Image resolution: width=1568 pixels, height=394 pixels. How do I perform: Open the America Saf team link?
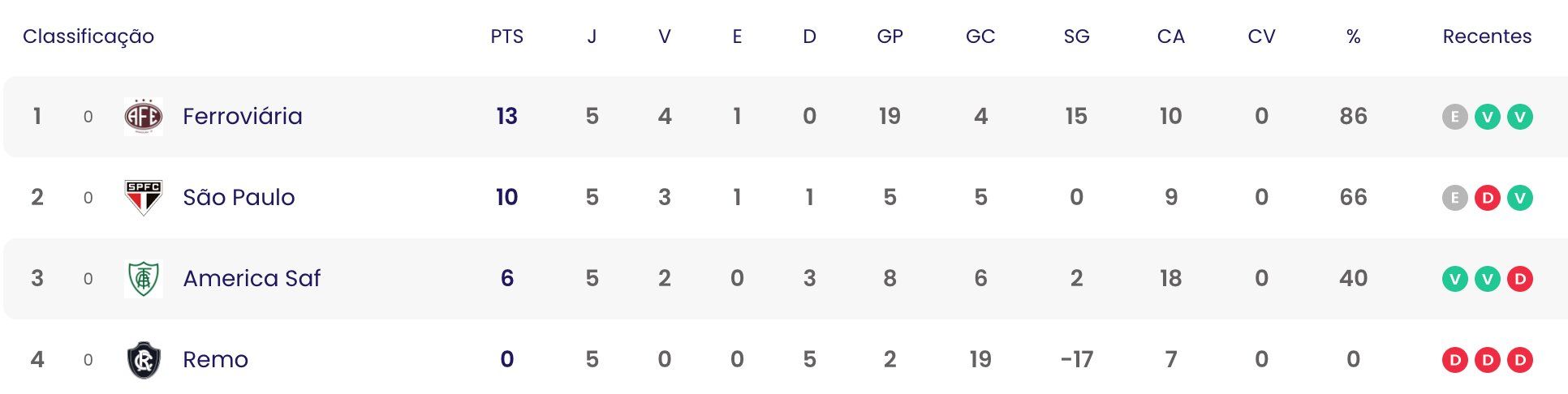[x=252, y=279]
